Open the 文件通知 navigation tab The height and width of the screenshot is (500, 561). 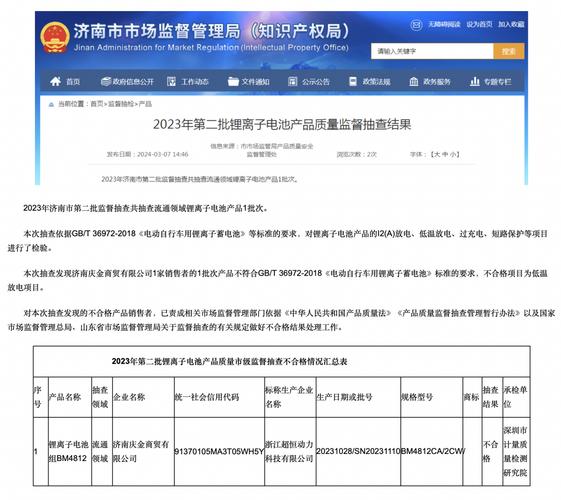[x=249, y=82]
